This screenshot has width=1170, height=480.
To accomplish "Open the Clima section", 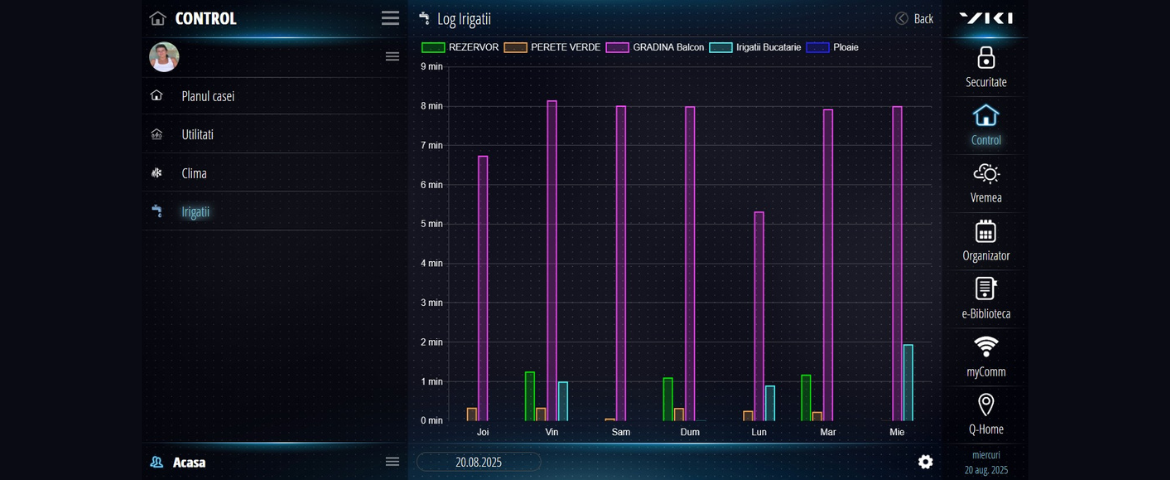I will [194, 173].
